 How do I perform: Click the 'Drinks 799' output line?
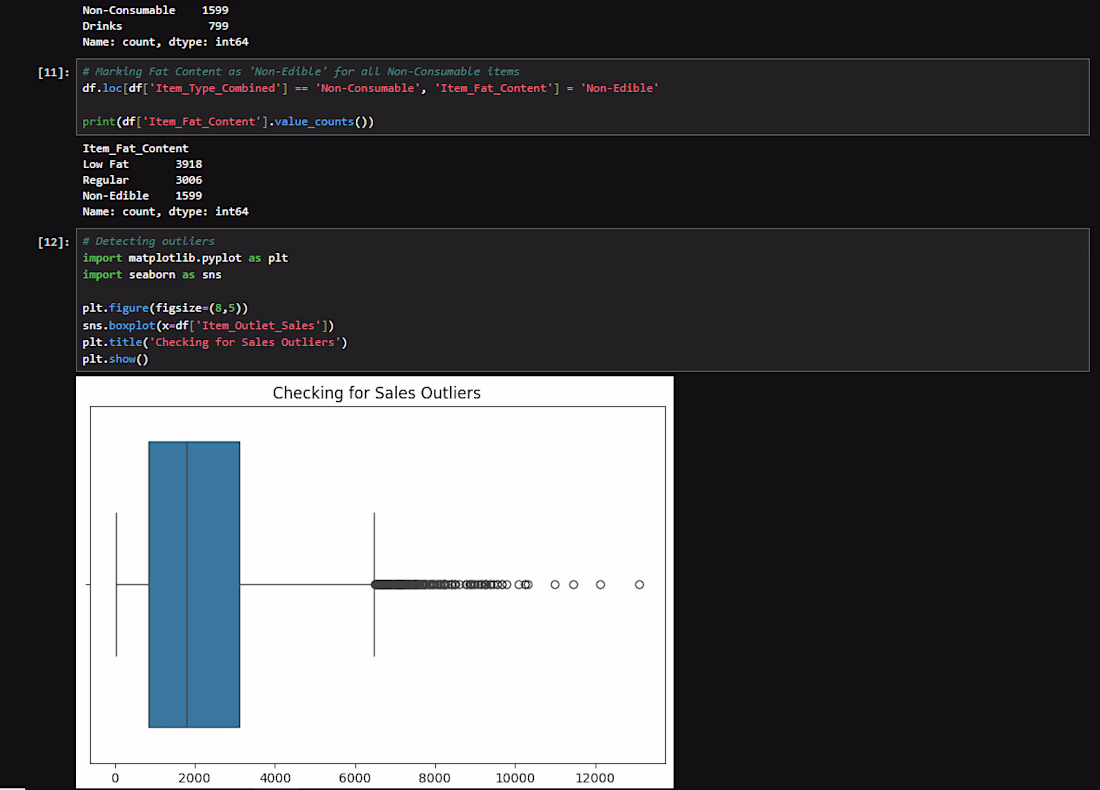point(155,26)
